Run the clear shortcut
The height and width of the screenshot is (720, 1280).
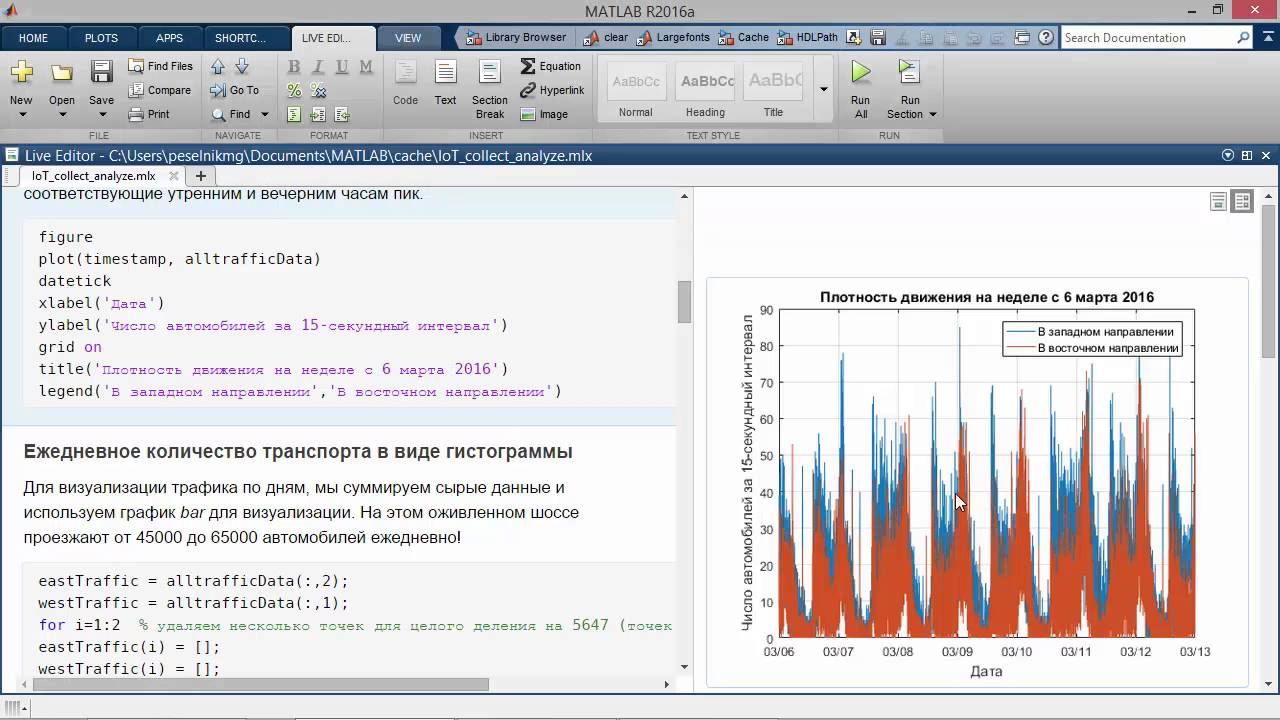[607, 38]
